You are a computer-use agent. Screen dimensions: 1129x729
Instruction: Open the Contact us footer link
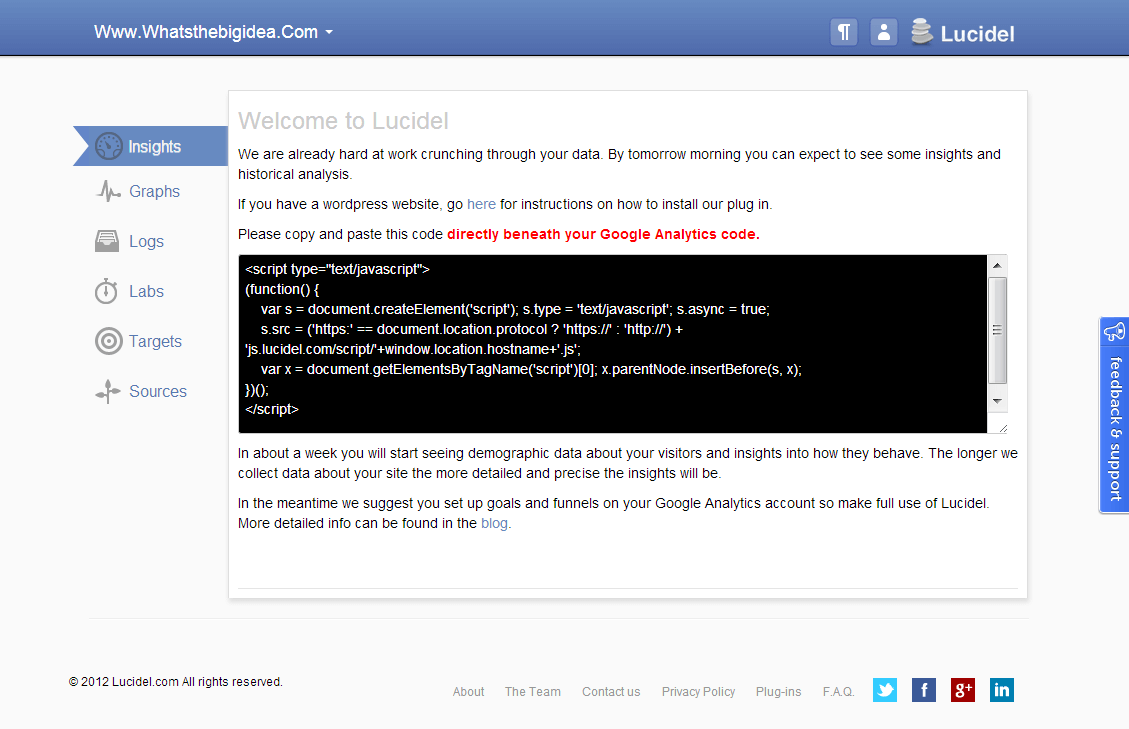tap(611, 692)
